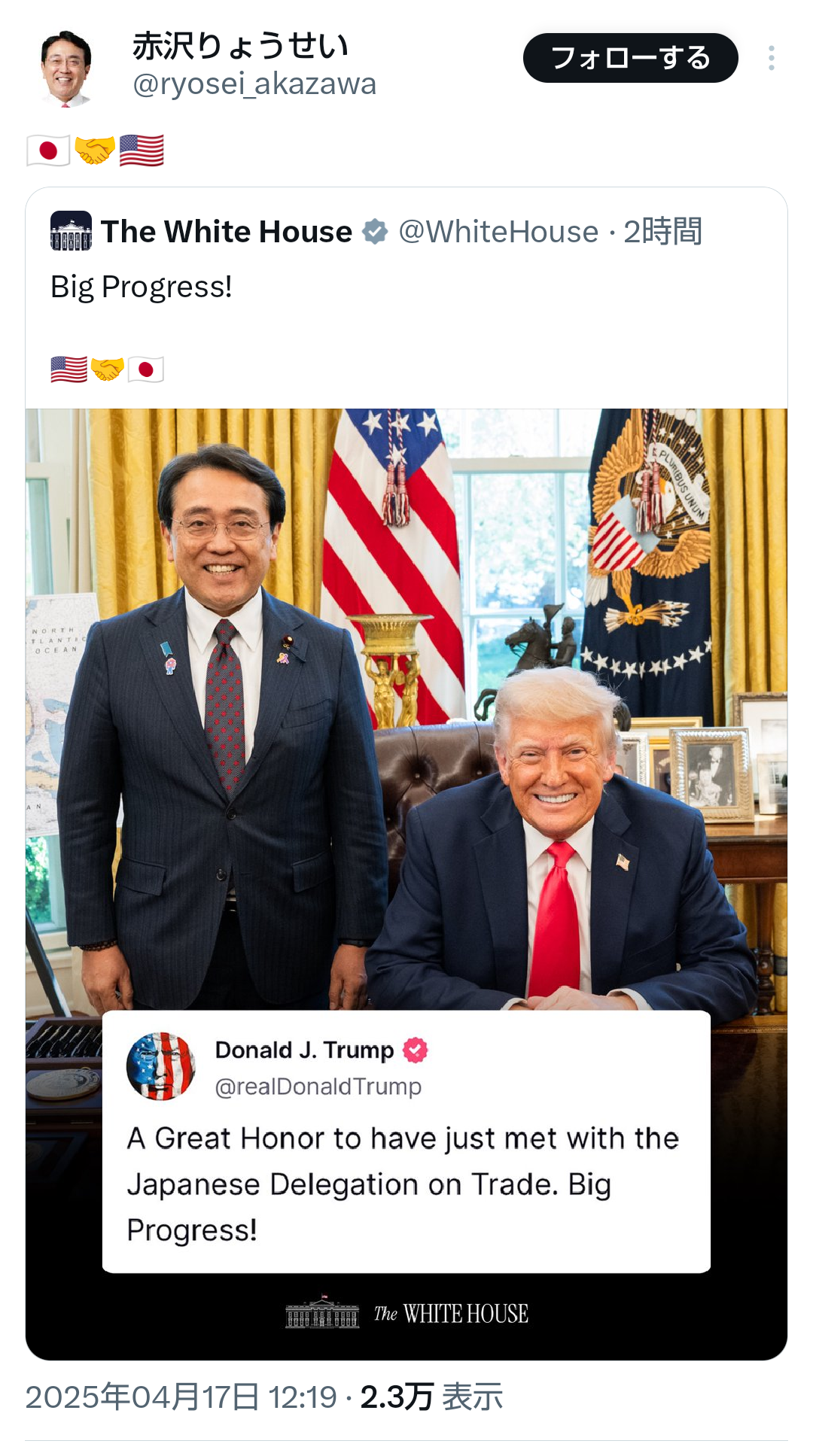Click the White House logo at image bottom
This screenshot has width=813, height=1456.
(x=406, y=1313)
